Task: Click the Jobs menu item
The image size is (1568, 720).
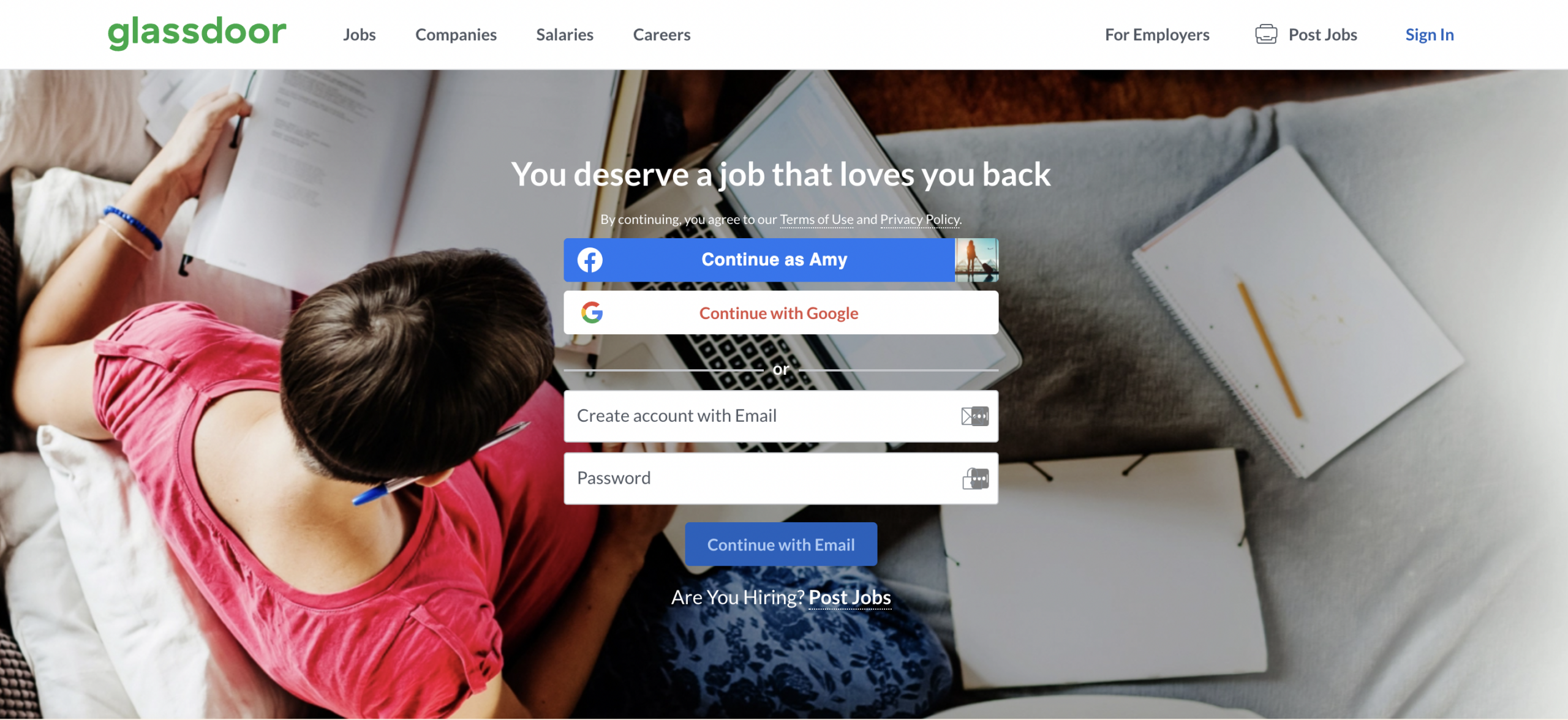Action: [358, 34]
